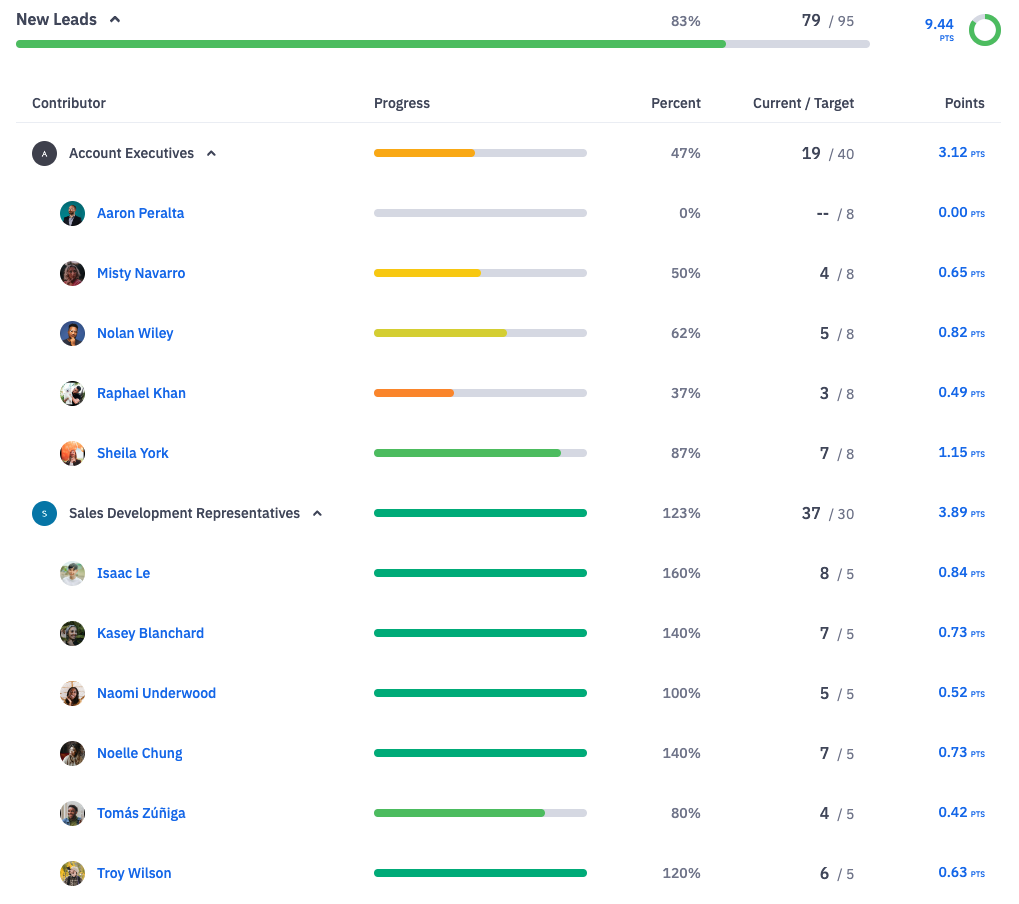Screen dimensions: 1019x904
Task: Click the New Leads overall progress bar
Action: [x=442, y=44]
